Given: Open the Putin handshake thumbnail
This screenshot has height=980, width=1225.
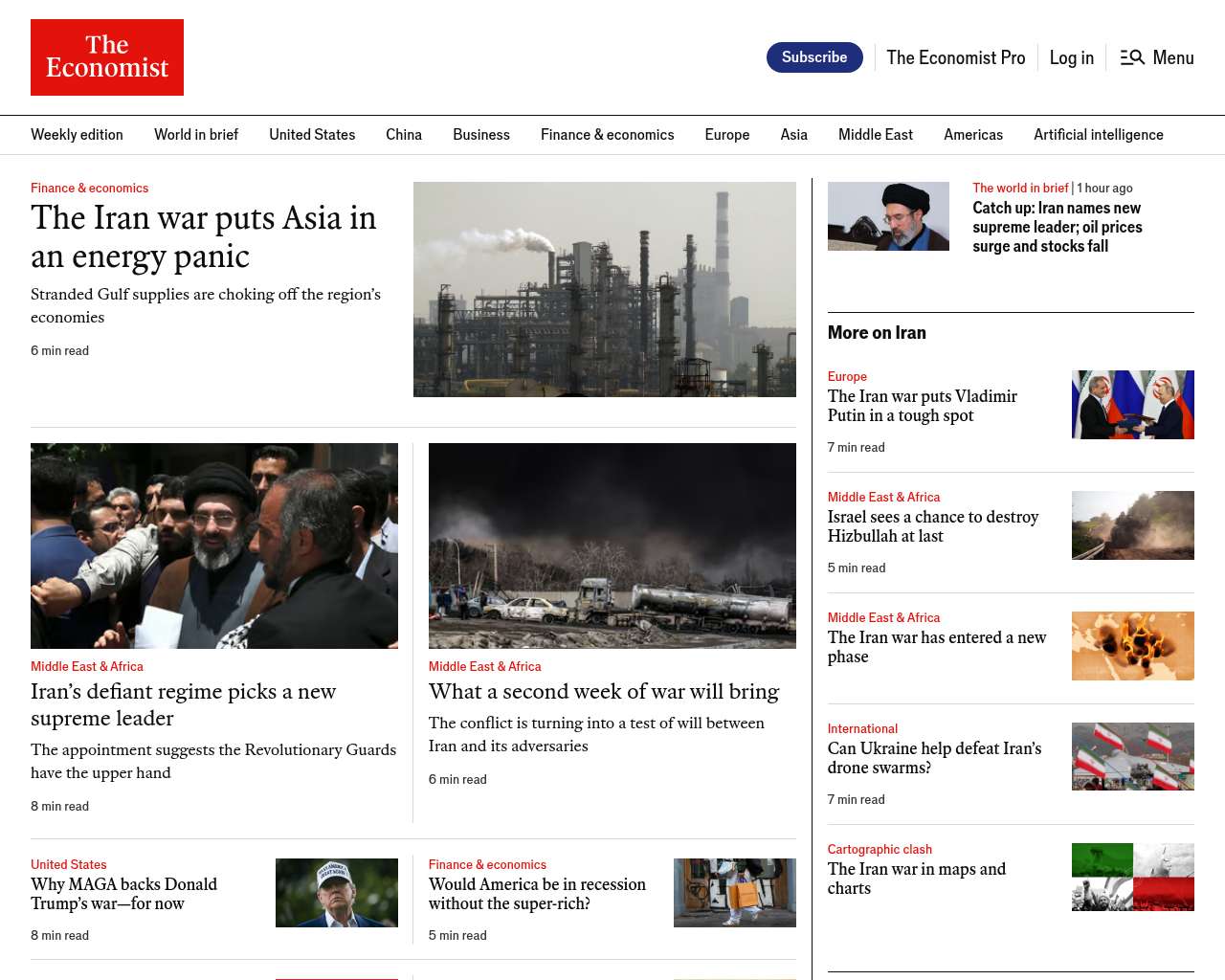Looking at the screenshot, I should [1132, 405].
